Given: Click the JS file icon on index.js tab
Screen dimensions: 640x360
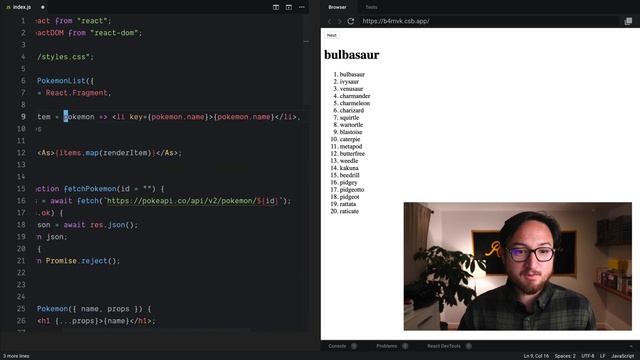Looking at the screenshot, I should [8, 7].
